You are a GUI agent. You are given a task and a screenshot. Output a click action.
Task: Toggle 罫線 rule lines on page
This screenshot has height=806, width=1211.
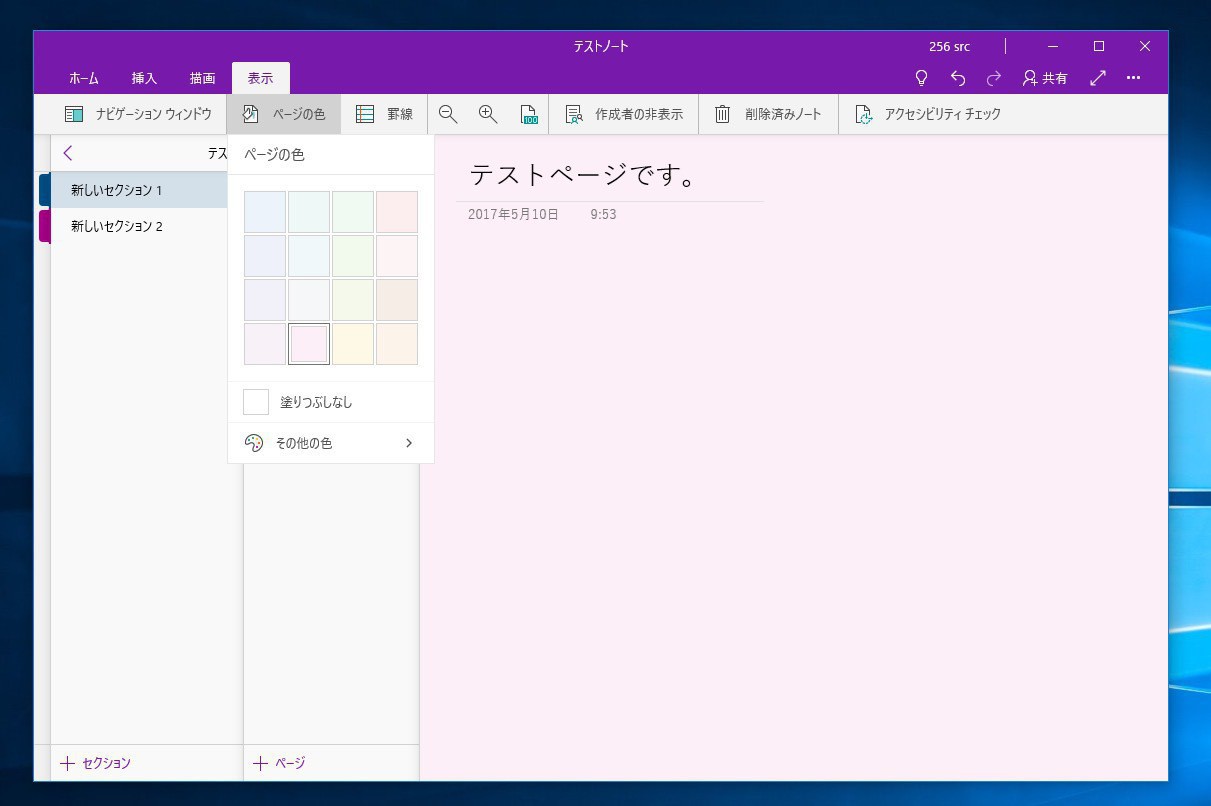coord(385,114)
